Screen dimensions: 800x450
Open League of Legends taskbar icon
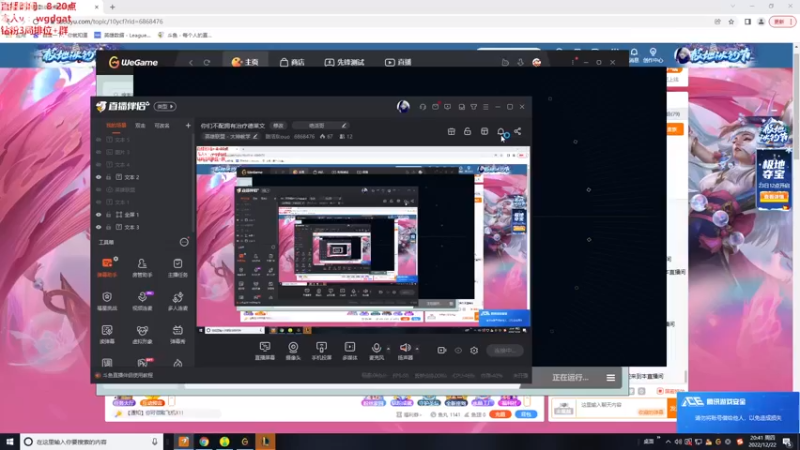(x=265, y=442)
